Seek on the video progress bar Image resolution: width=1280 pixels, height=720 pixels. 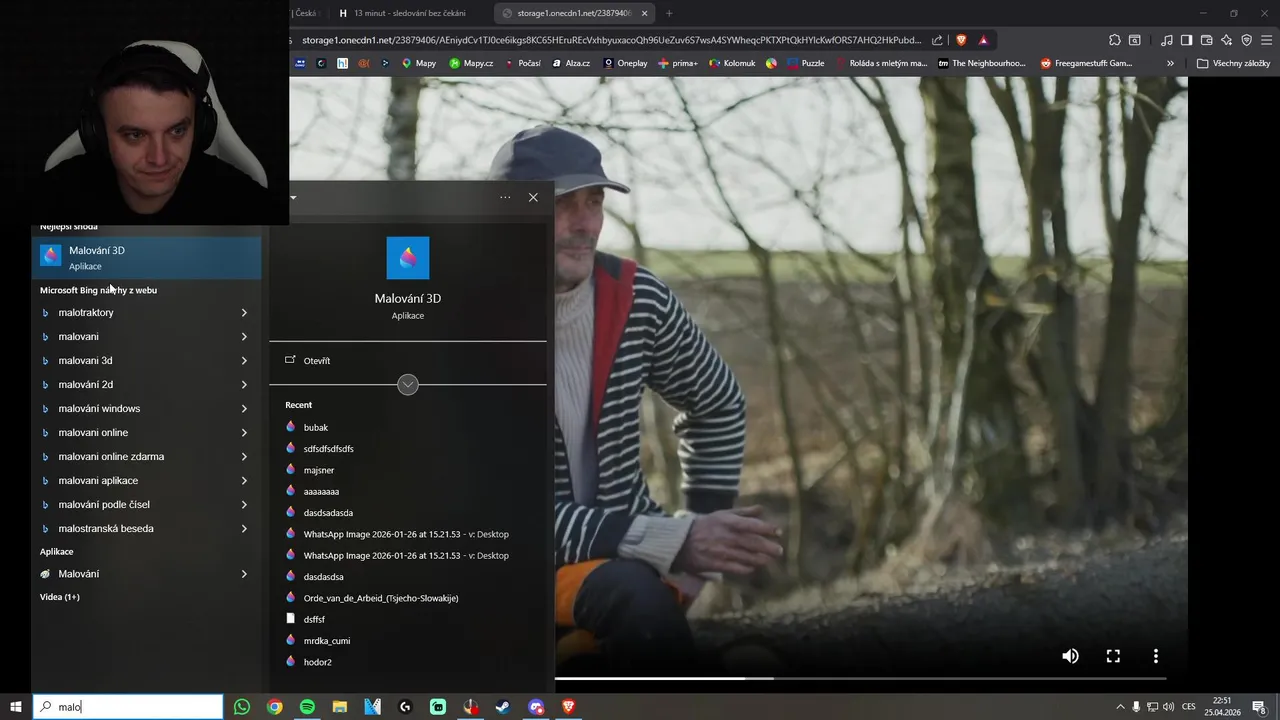coord(860,678)
